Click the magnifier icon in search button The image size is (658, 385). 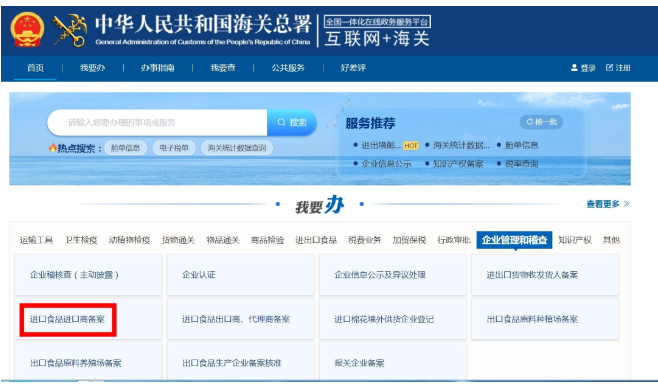[282, 122]
